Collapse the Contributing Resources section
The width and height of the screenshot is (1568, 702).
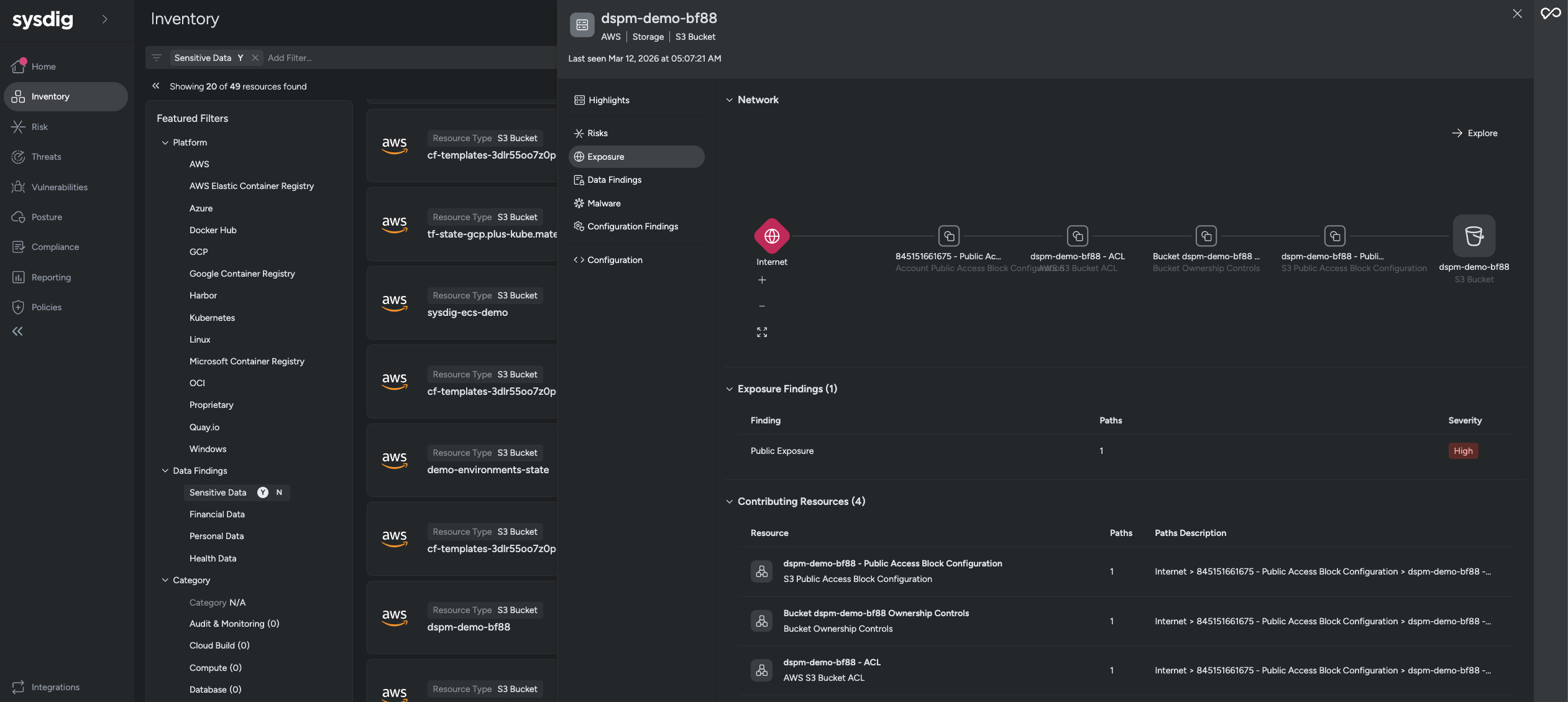(730, 501)
